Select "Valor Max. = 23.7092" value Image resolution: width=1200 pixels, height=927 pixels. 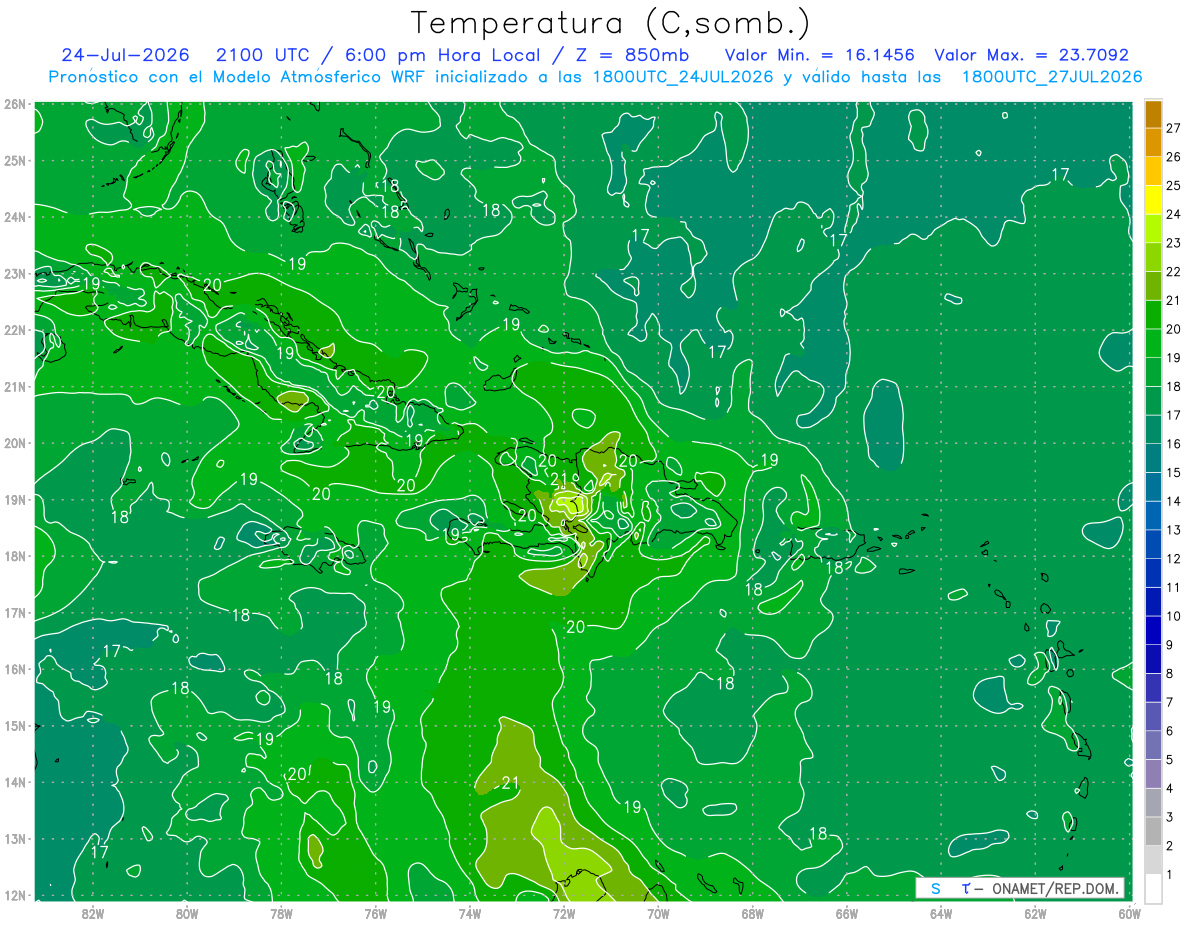click(x=1031, y=55)
